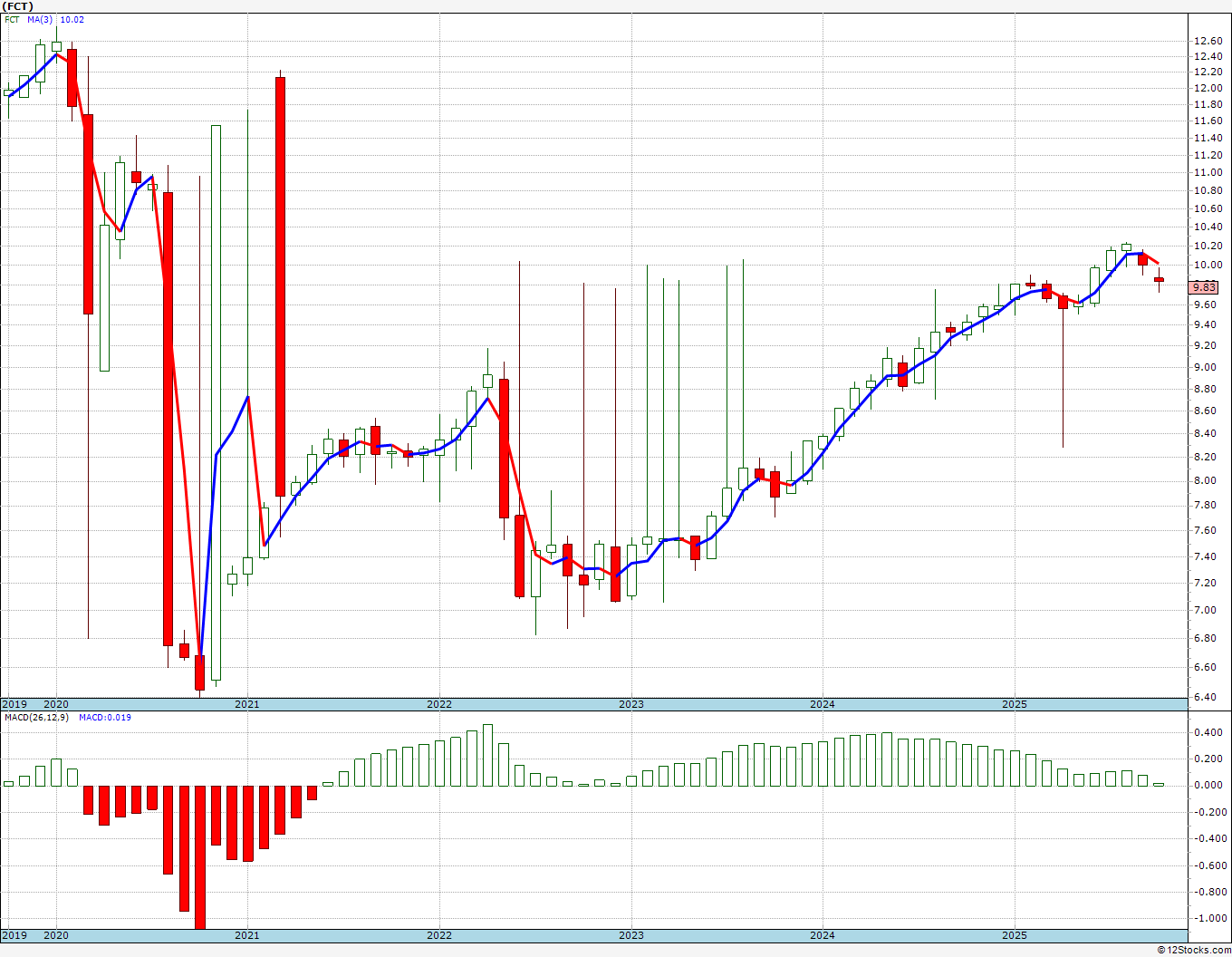Click the 11.00 price axis label

1208,172
